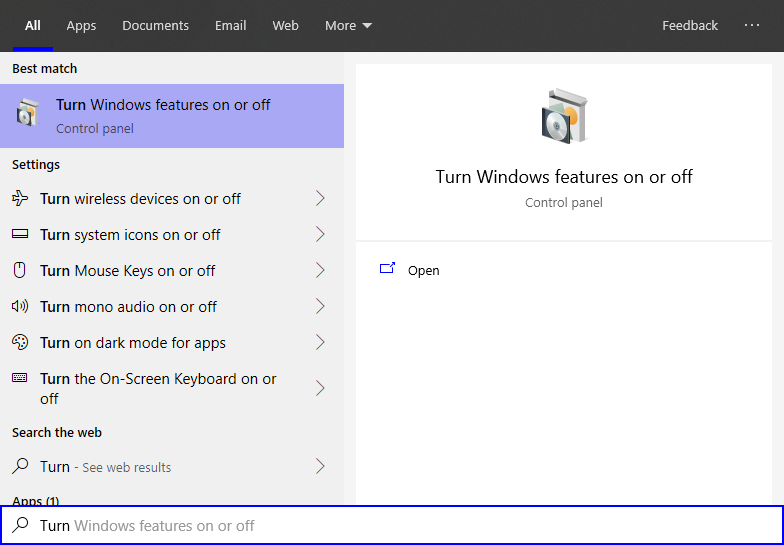This screenshot has width=784, height=545.
Task: Open Turn mono audio on or off
Action: point(172,306)
